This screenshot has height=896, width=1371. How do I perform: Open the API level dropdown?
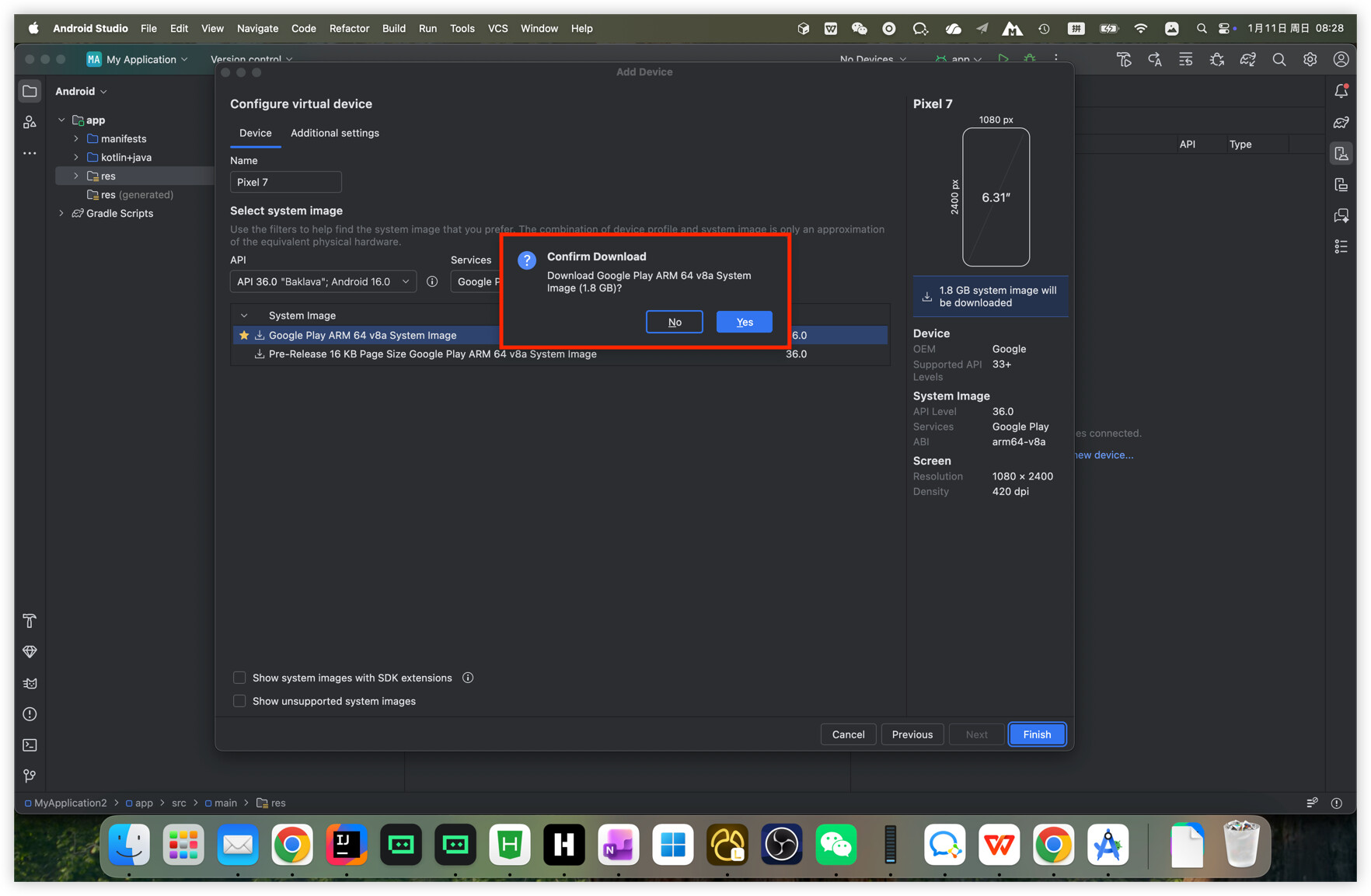pyautogui.click(x=323, y=281)
